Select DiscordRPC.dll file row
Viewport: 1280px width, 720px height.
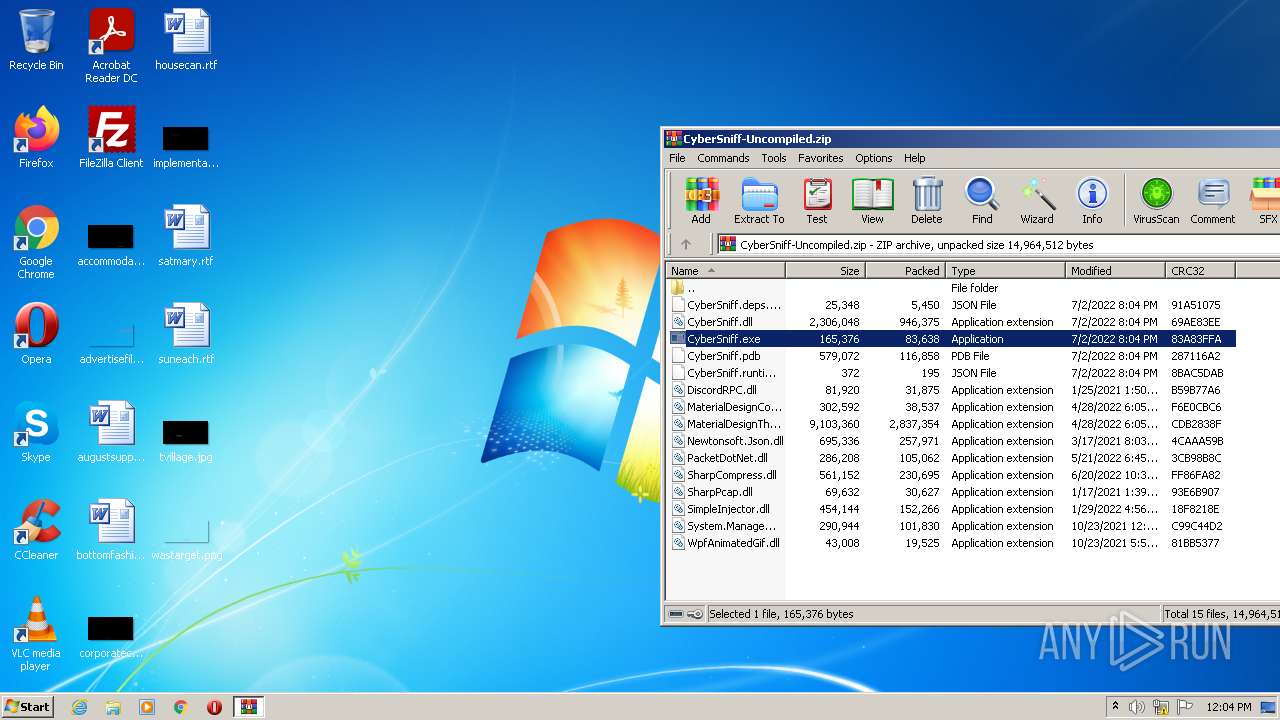coord(952,390)
